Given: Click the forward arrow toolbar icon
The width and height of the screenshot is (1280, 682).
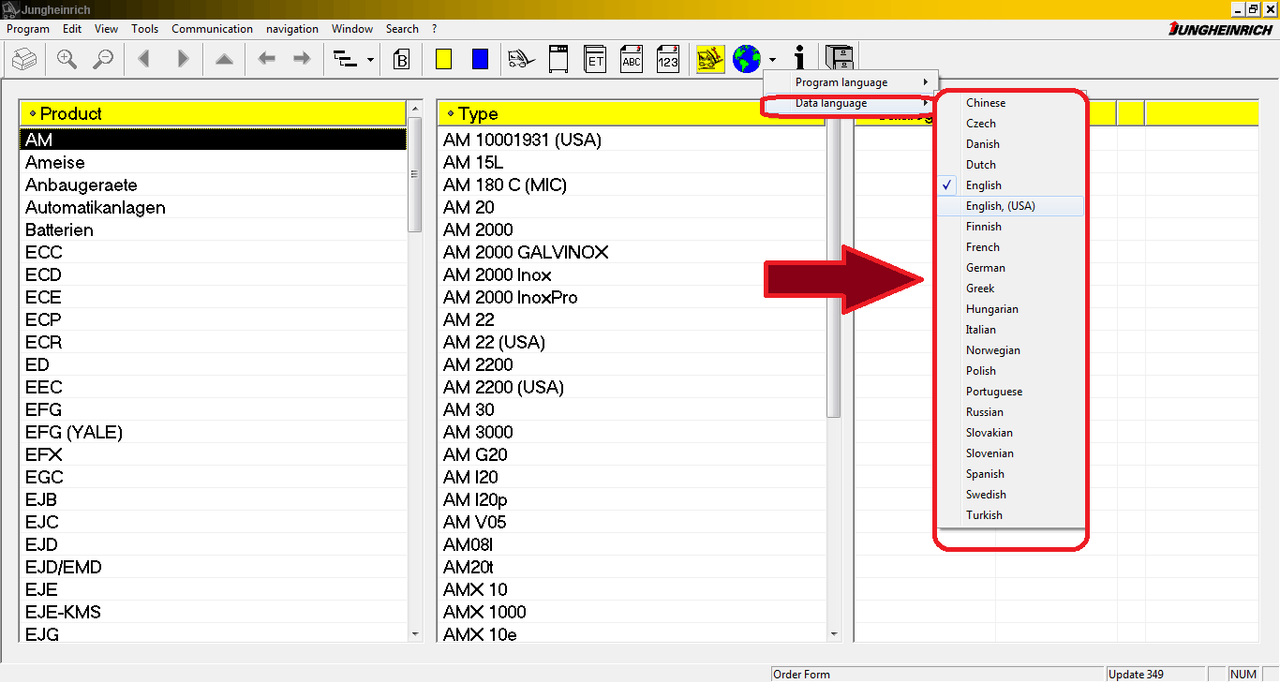Looking at the screenshot, I should (302, 59).
